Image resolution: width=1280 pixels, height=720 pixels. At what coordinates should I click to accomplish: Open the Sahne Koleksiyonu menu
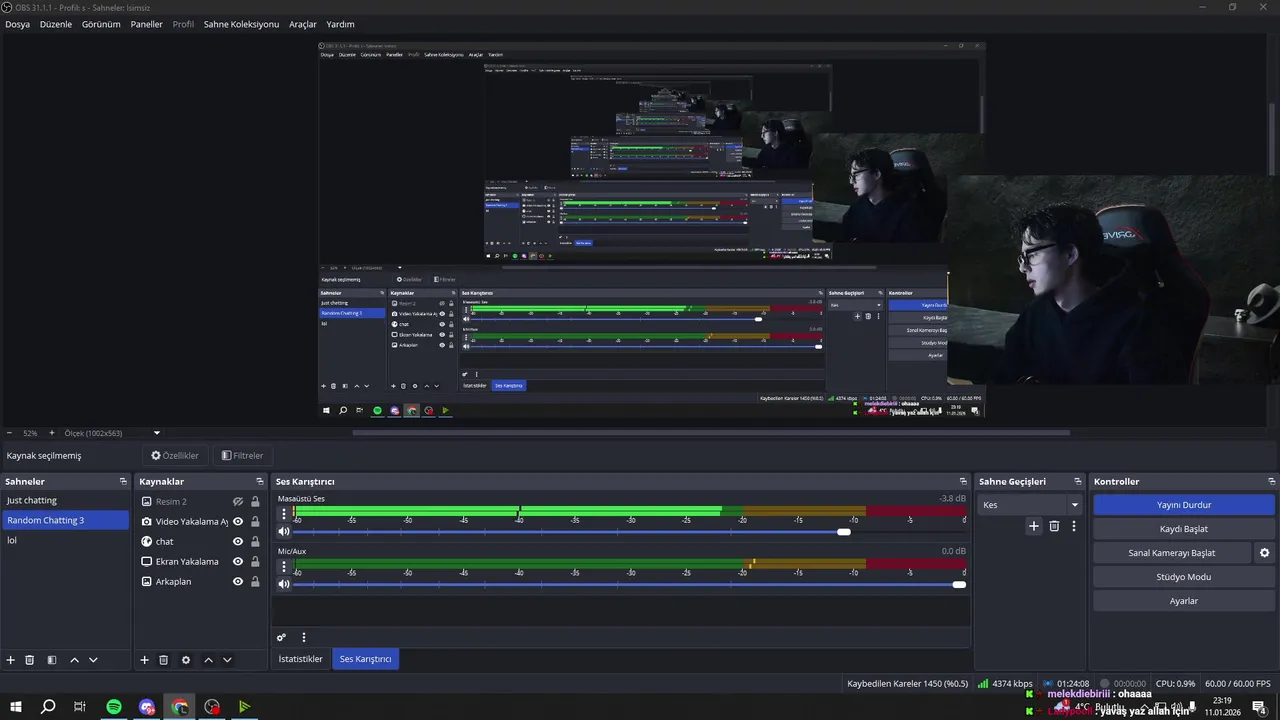[241, 24]
